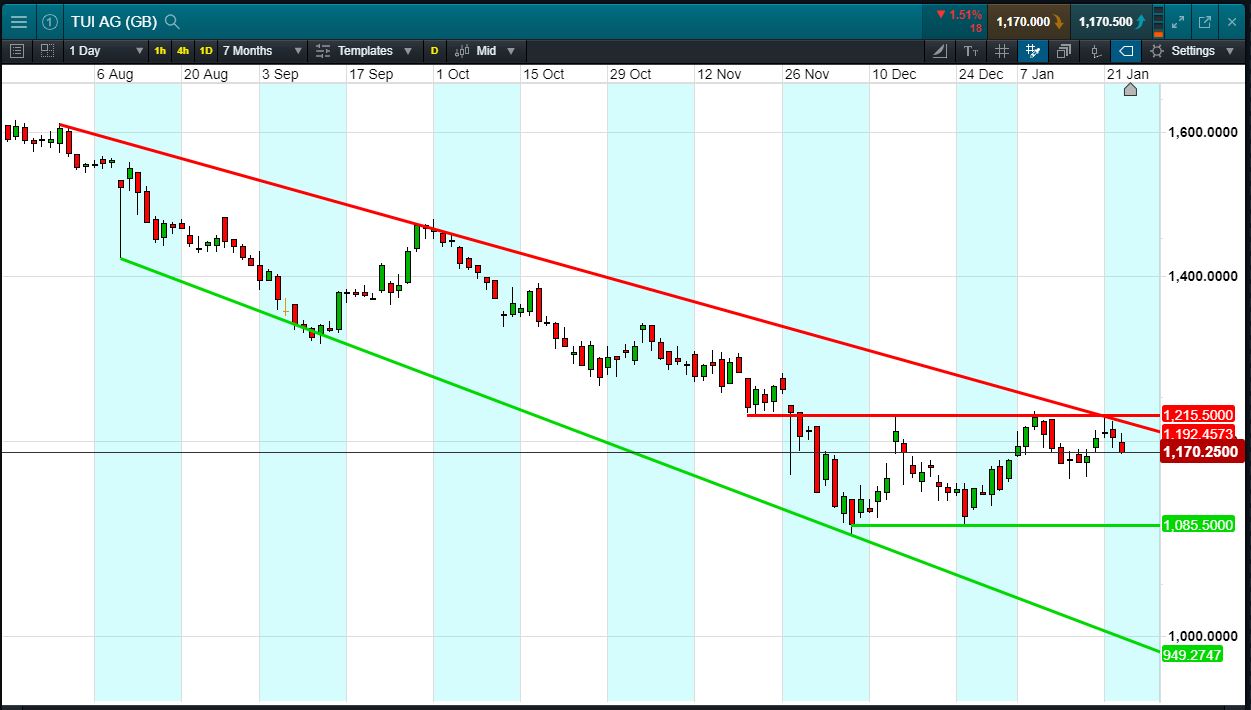Click the overlapping windows compare icon

pos(1064,51)
